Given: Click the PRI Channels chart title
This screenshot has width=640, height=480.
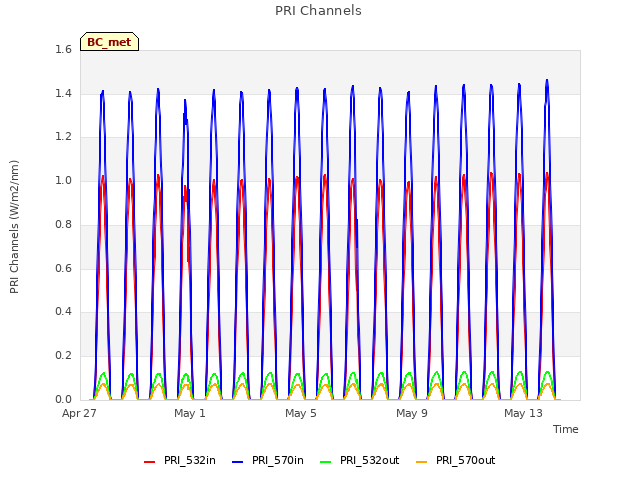Looking at the screenshot, I should click(x=318, y=11).
